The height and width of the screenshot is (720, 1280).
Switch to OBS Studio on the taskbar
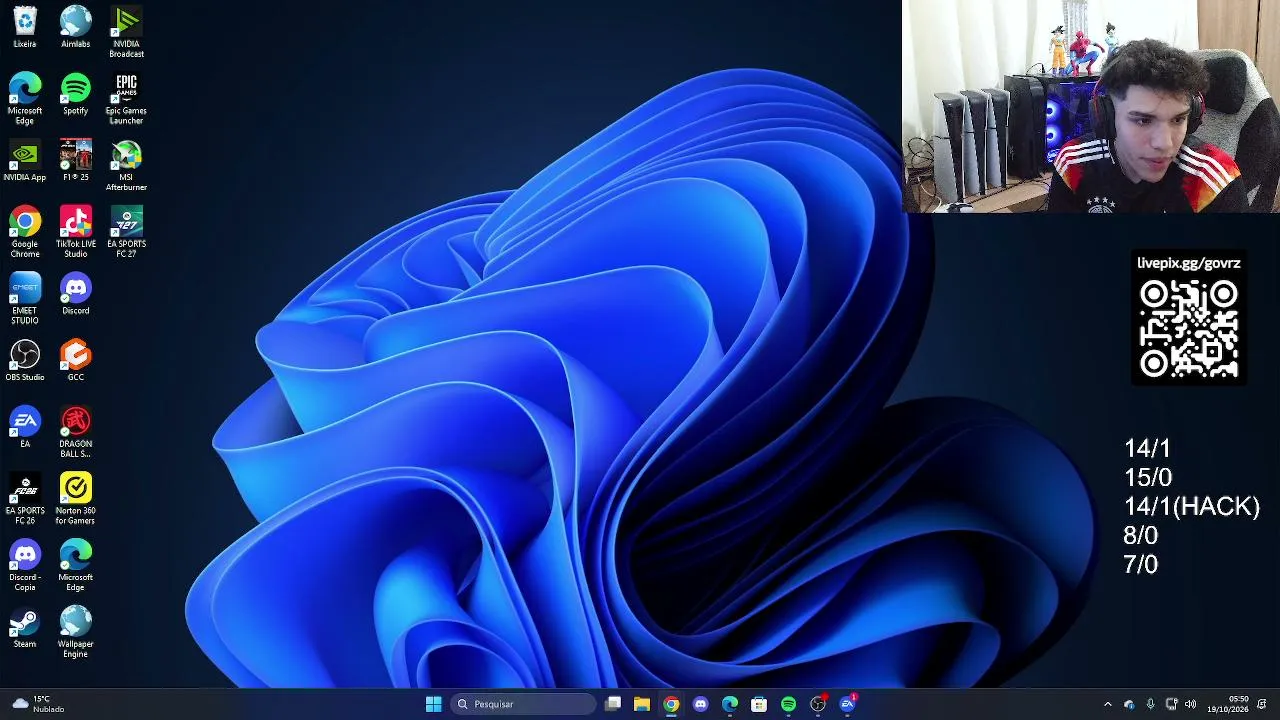point(818,704)
